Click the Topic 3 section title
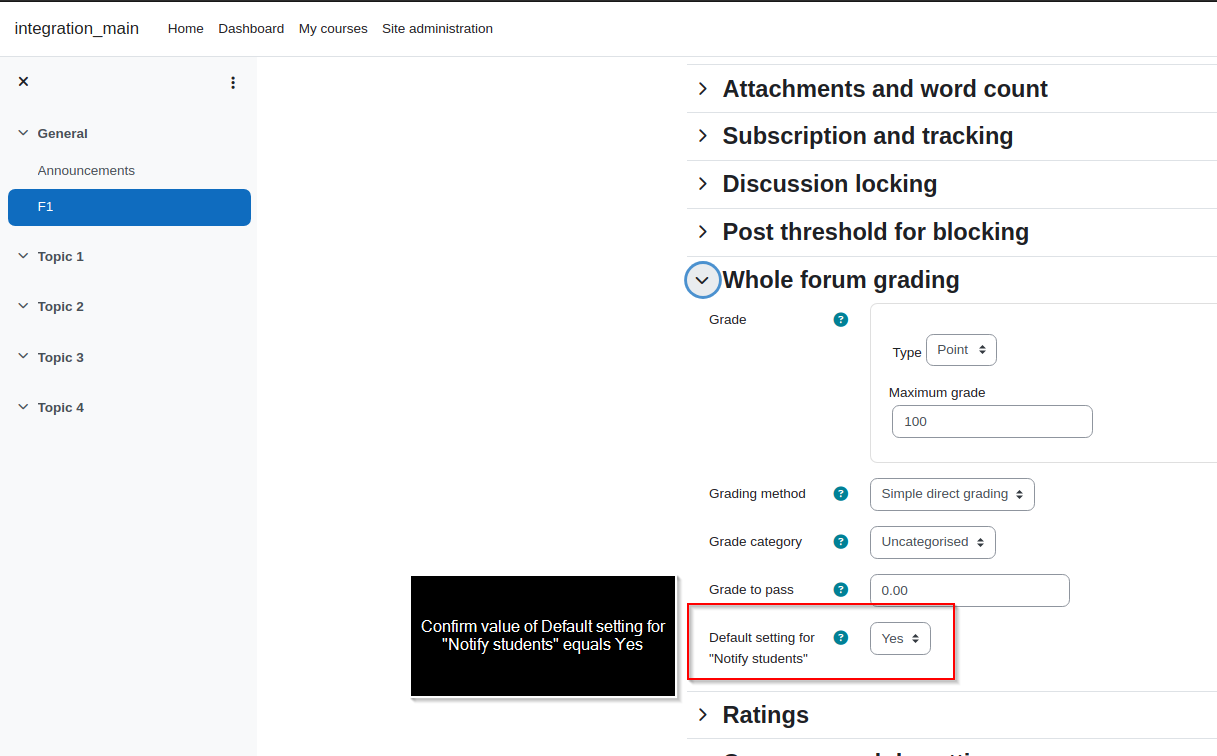 61,357
